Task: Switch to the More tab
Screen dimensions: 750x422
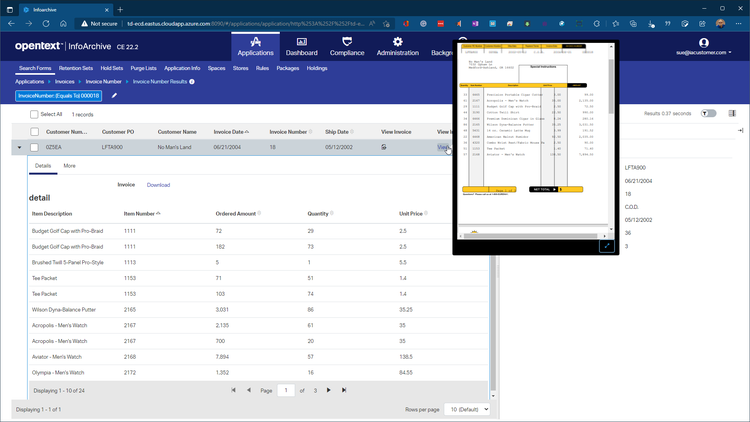Action: coord(69,166)
